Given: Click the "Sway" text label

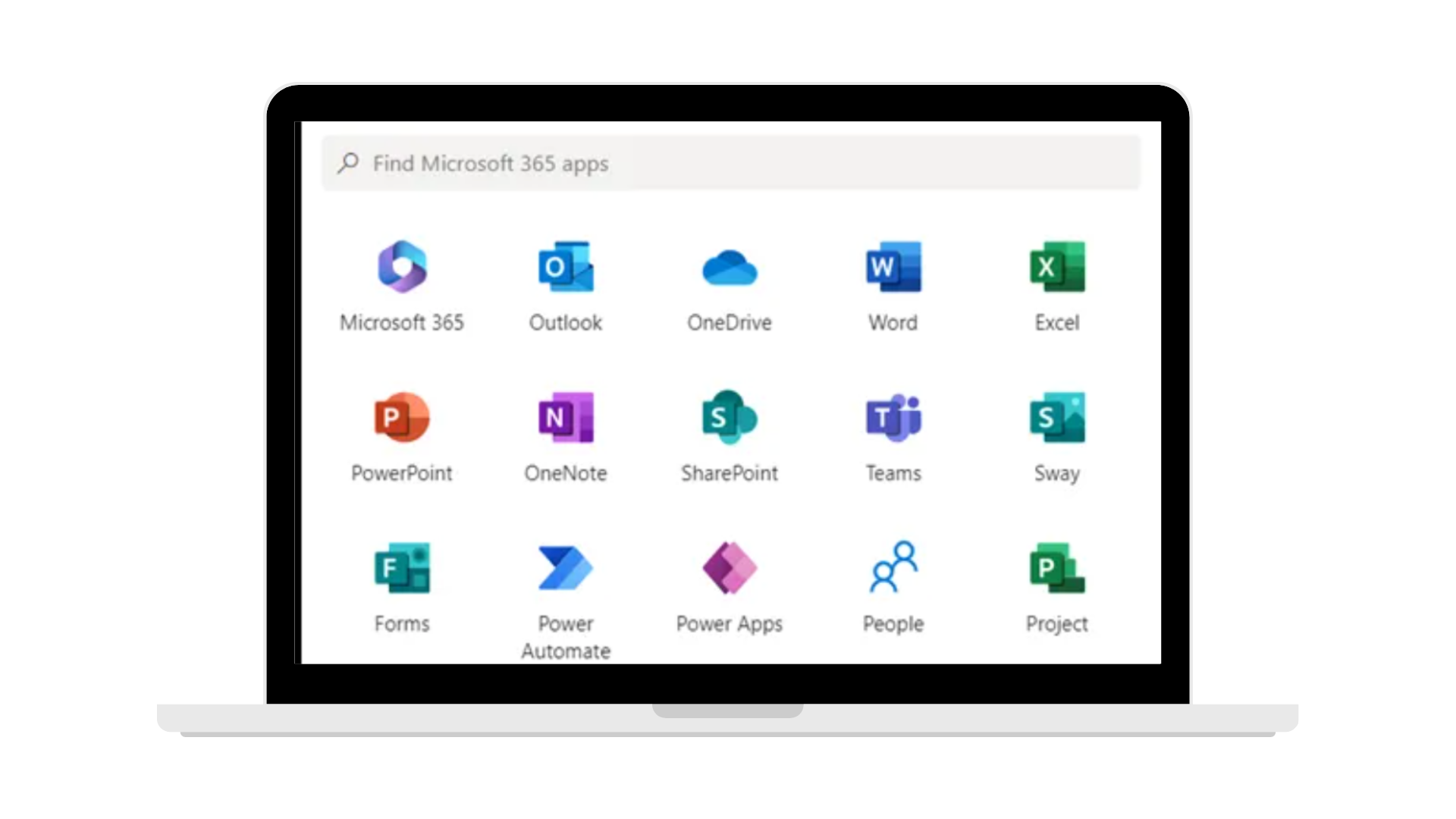Looking at the screenshot, I should (x=1057, y=474).
